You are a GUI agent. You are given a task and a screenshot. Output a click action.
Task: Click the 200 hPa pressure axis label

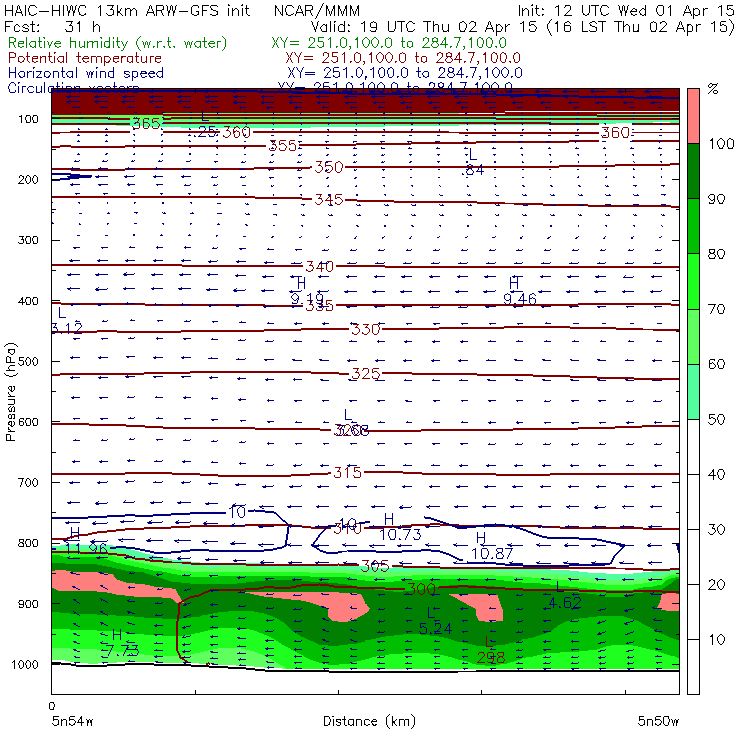(28, 179)
